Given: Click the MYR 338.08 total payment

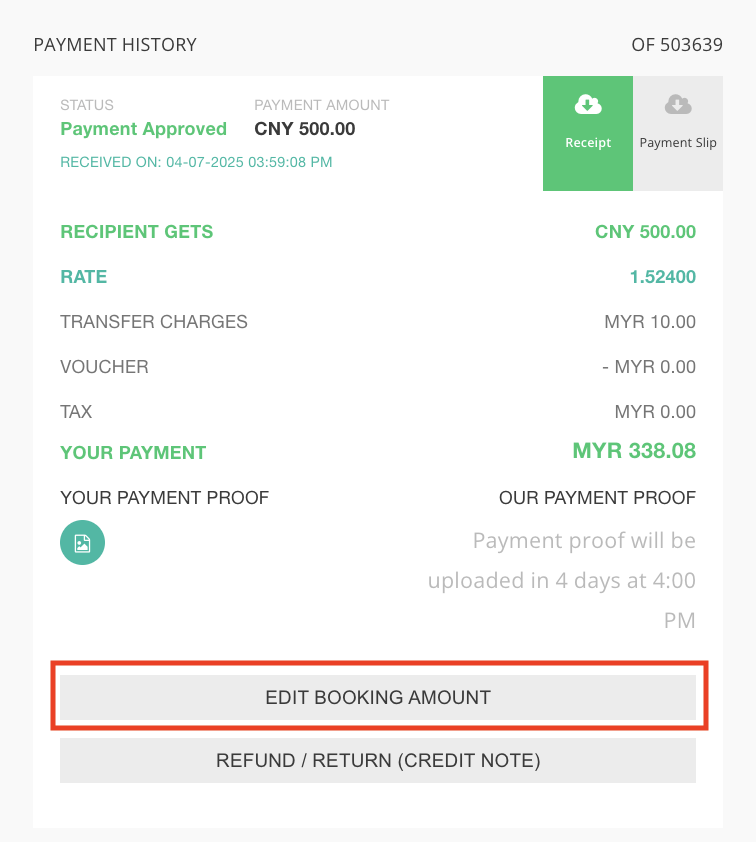Looking at the screenshot, I should coord(634,451).
